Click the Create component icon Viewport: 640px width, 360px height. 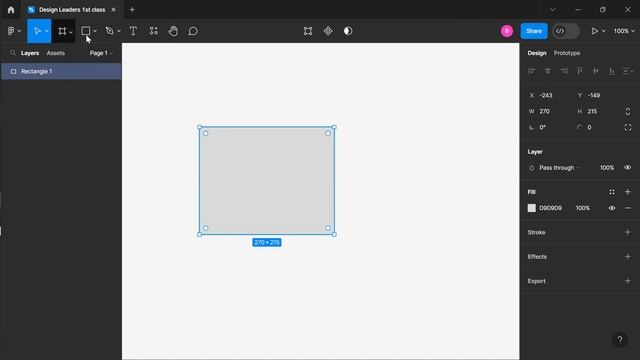[328, 31]
